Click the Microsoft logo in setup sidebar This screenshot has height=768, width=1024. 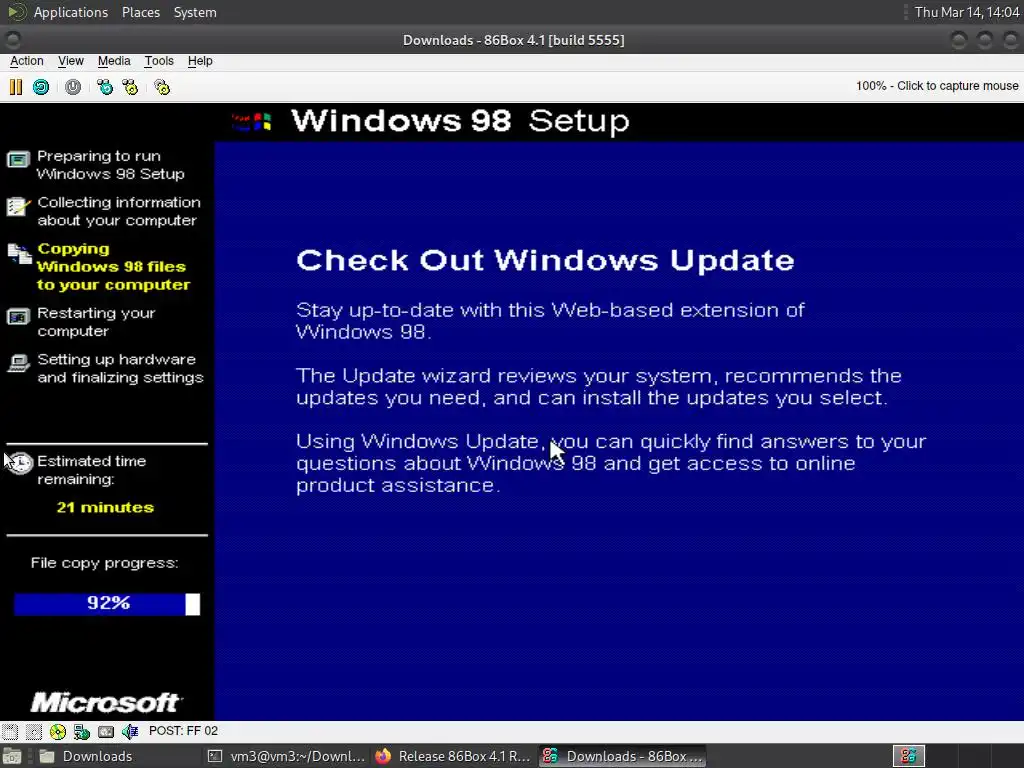(105, 703)
